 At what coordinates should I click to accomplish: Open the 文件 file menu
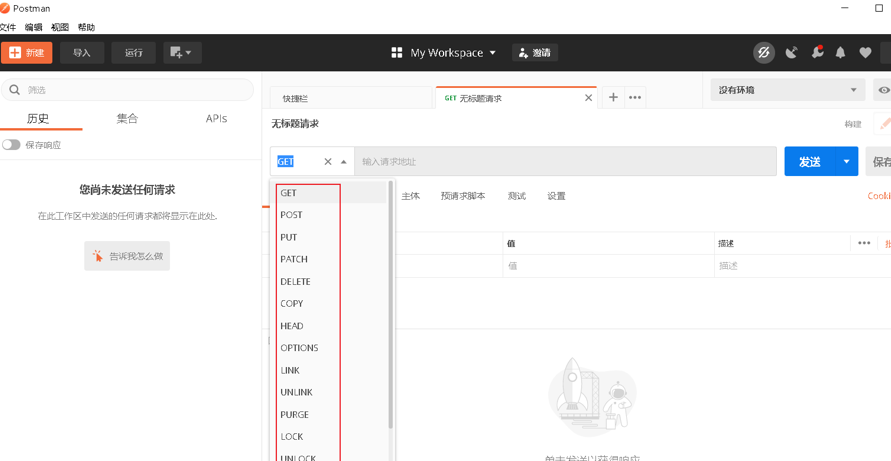7,27
